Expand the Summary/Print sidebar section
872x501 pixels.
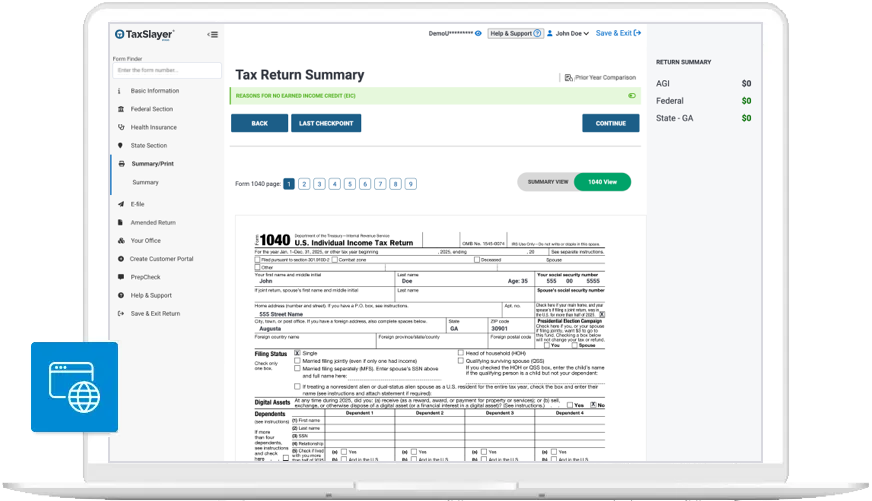[151, 163]
